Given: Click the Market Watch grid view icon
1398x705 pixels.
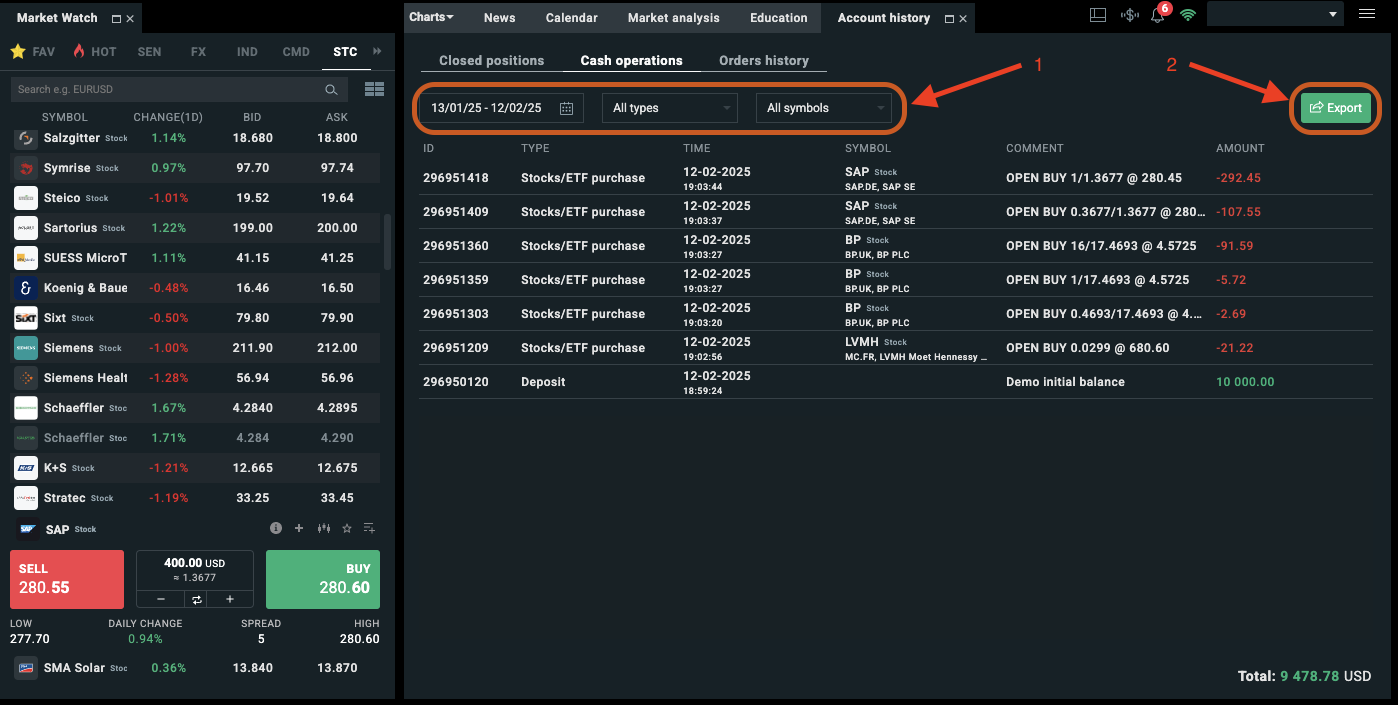Looking at the screenshot, I should 374,89.
